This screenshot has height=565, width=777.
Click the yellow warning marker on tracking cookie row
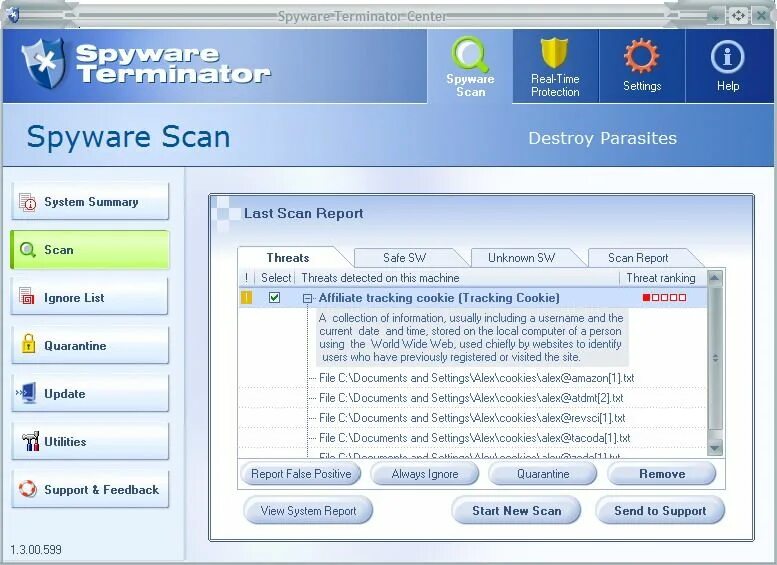click(x=246, y=297)
